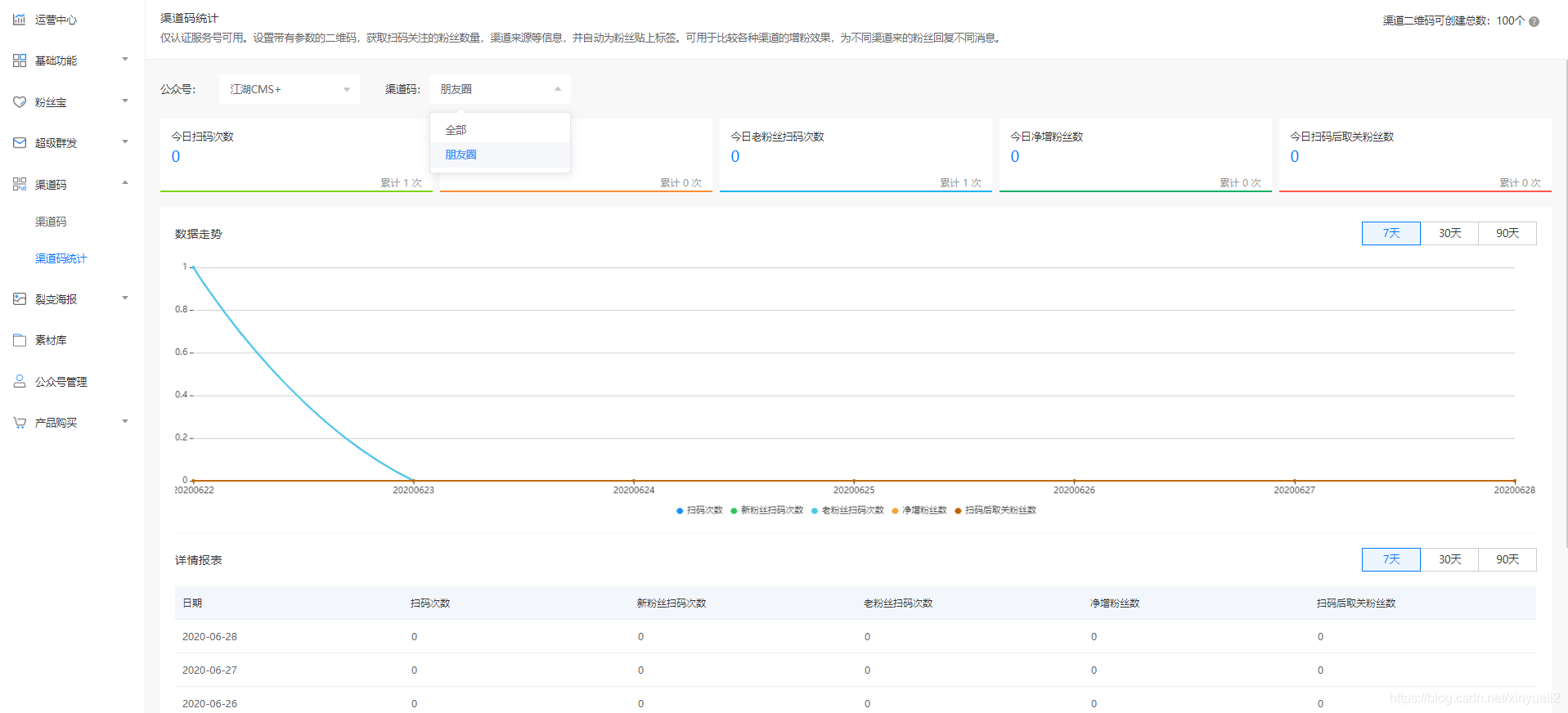Open the 公众号 dropdown 江湖CMS+

290,89
